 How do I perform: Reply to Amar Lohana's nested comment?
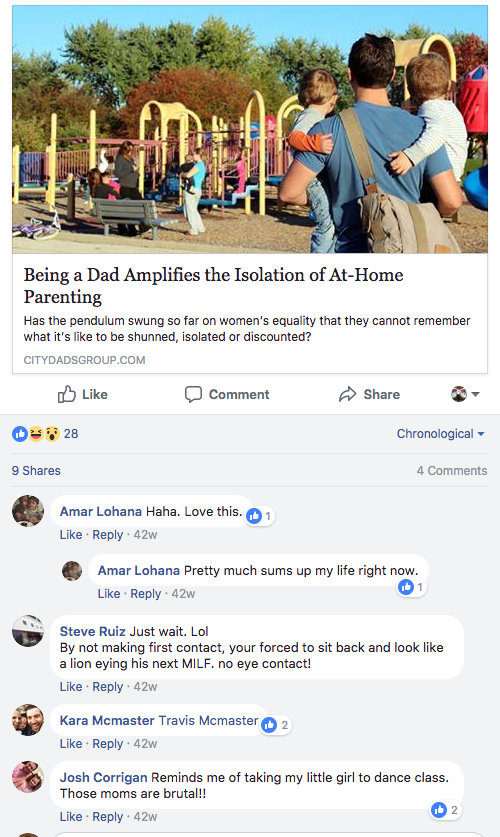point(146,594)
